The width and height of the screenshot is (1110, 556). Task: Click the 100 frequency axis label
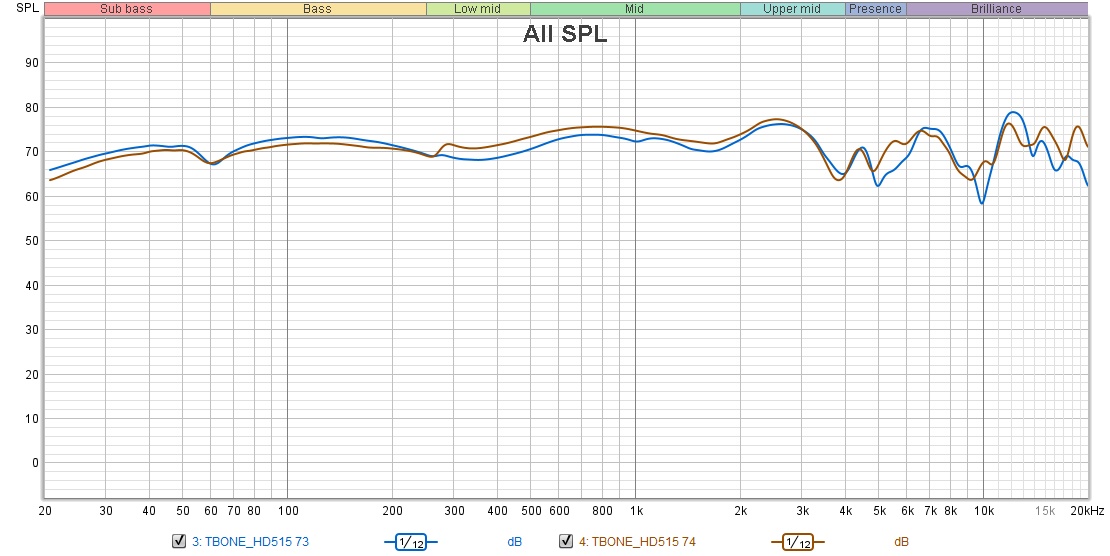(287, 511)
